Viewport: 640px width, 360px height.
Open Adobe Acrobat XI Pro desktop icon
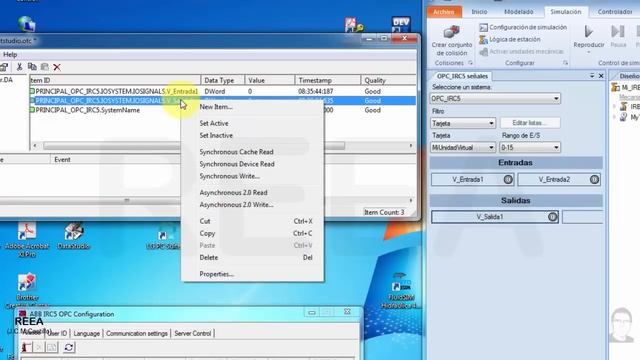pos(27,240)
